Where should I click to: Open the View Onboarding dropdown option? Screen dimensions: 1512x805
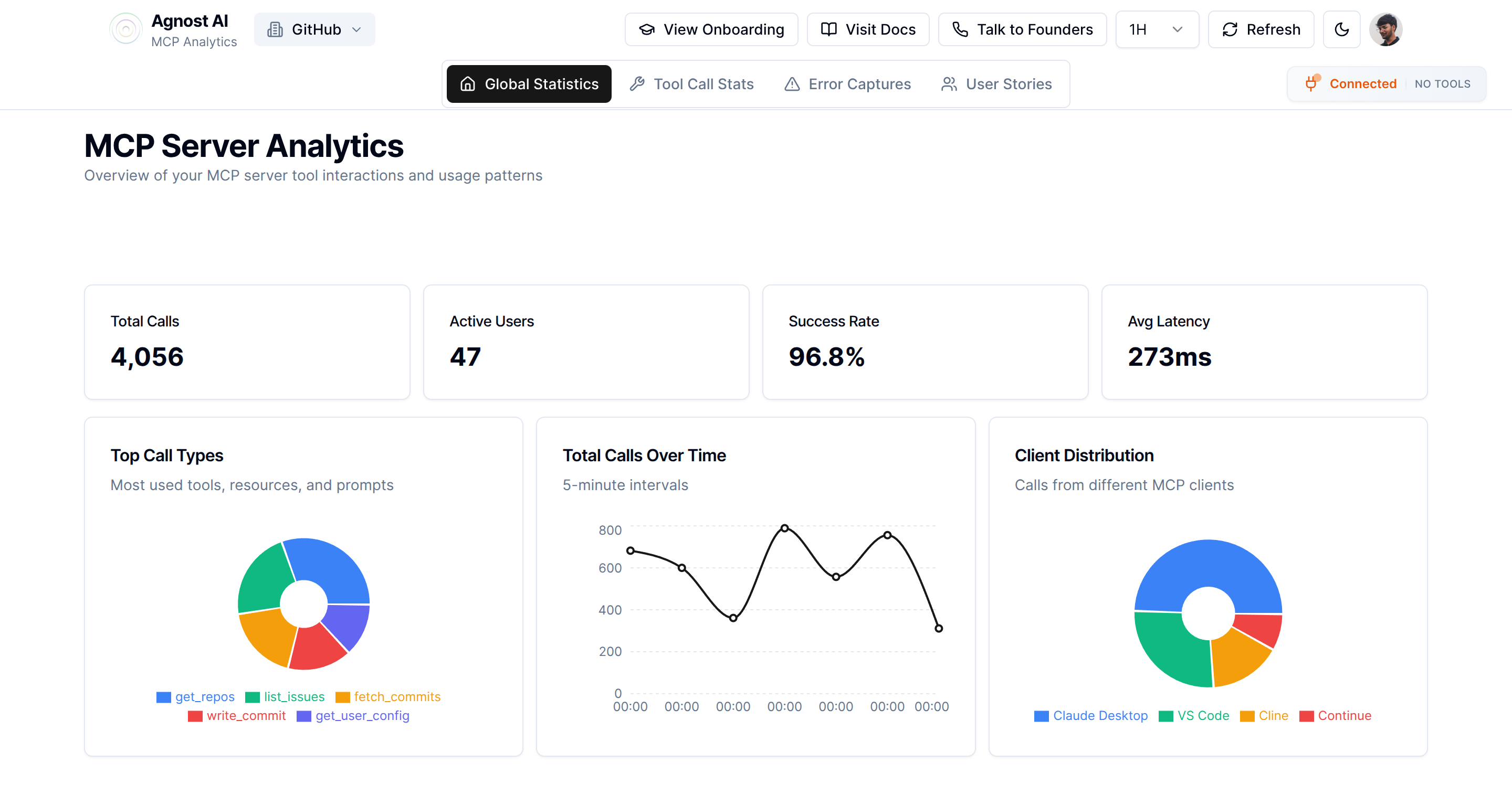(711, 29)
